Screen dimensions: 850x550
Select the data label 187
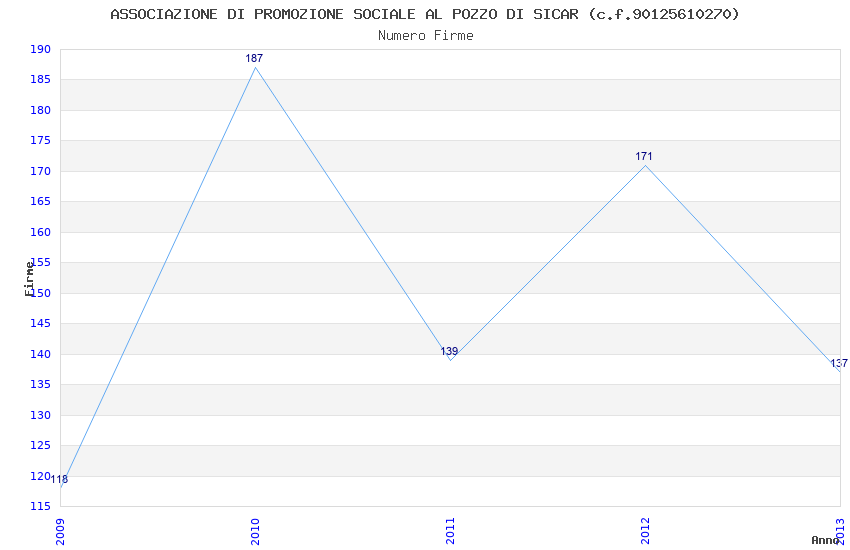pyautogui.click(x=254, y=58)
